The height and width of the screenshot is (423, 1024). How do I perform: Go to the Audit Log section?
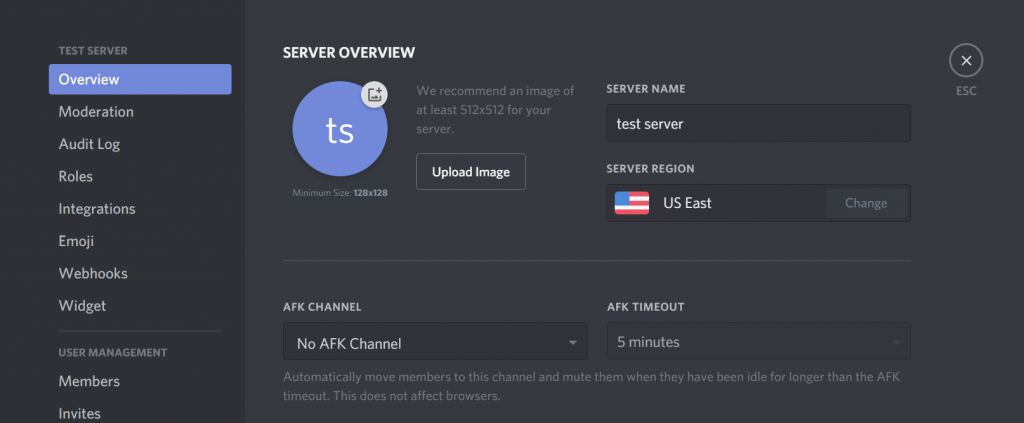(x=89, y=144)
